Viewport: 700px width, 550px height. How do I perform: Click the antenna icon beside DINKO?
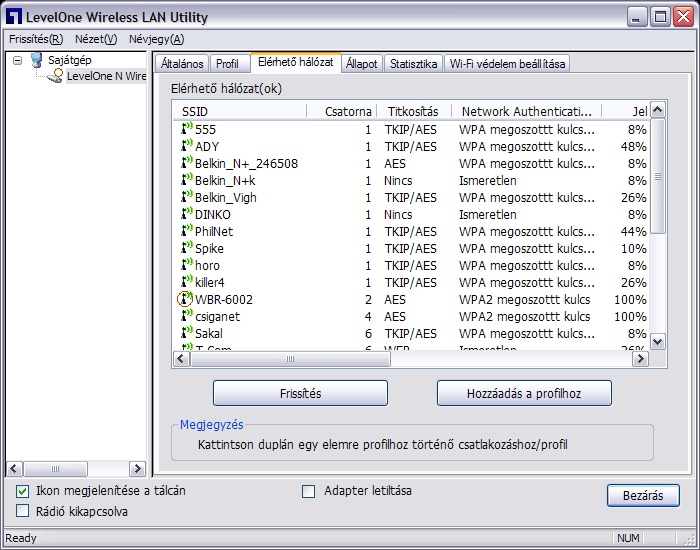[x=187, y=213]
